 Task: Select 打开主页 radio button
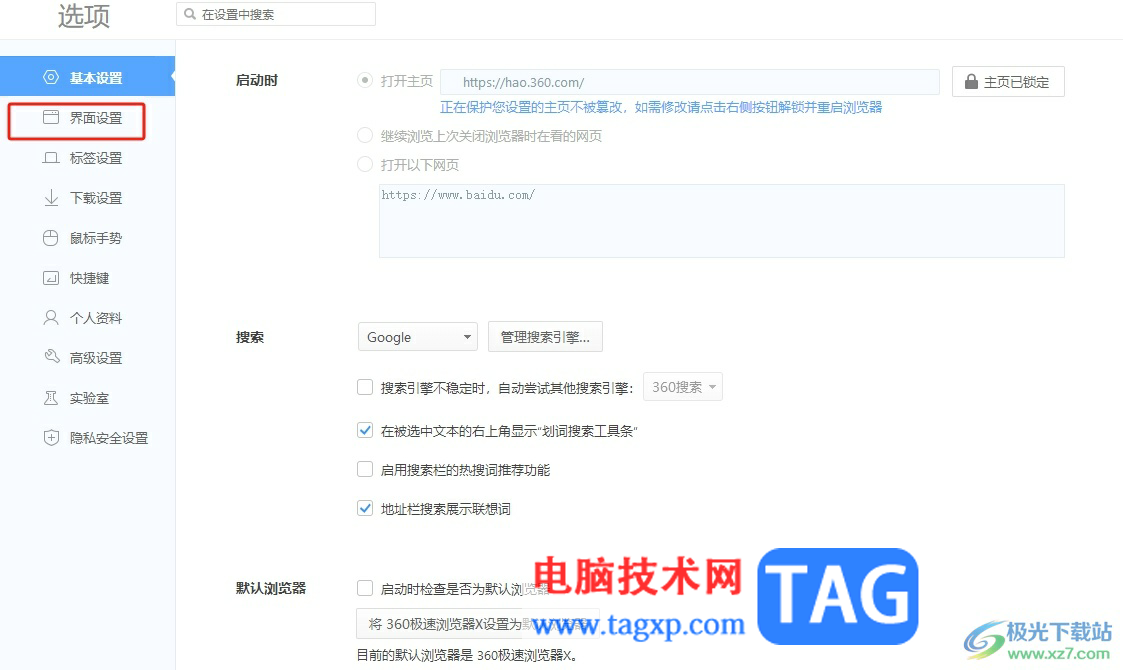tap(365, 80)
